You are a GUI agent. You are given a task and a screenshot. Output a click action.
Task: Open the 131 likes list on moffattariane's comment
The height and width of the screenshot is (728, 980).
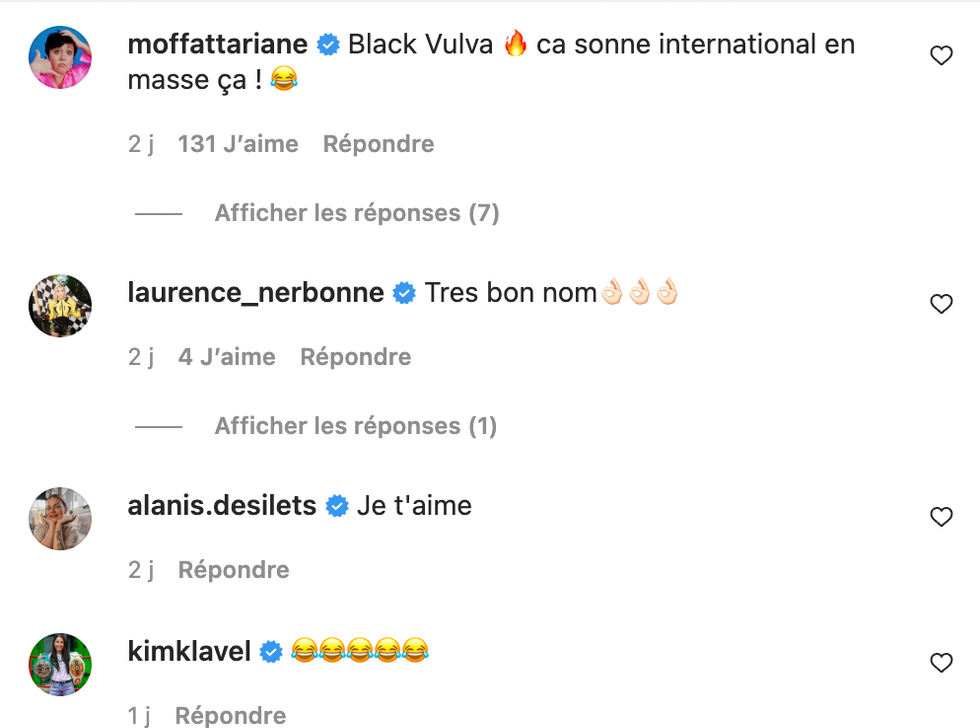point(237,144)
